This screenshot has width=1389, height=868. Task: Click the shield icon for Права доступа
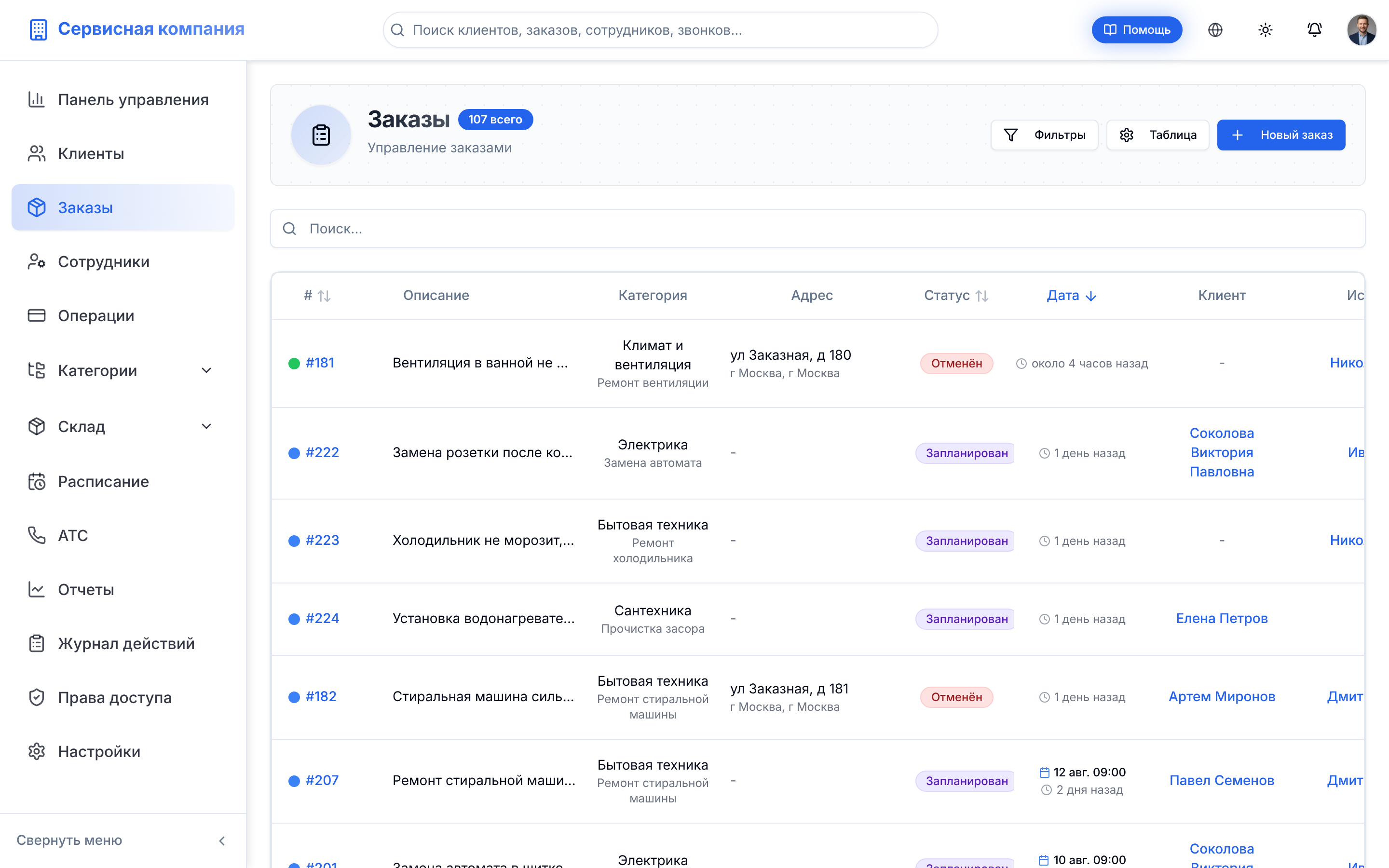coord(37,697)
